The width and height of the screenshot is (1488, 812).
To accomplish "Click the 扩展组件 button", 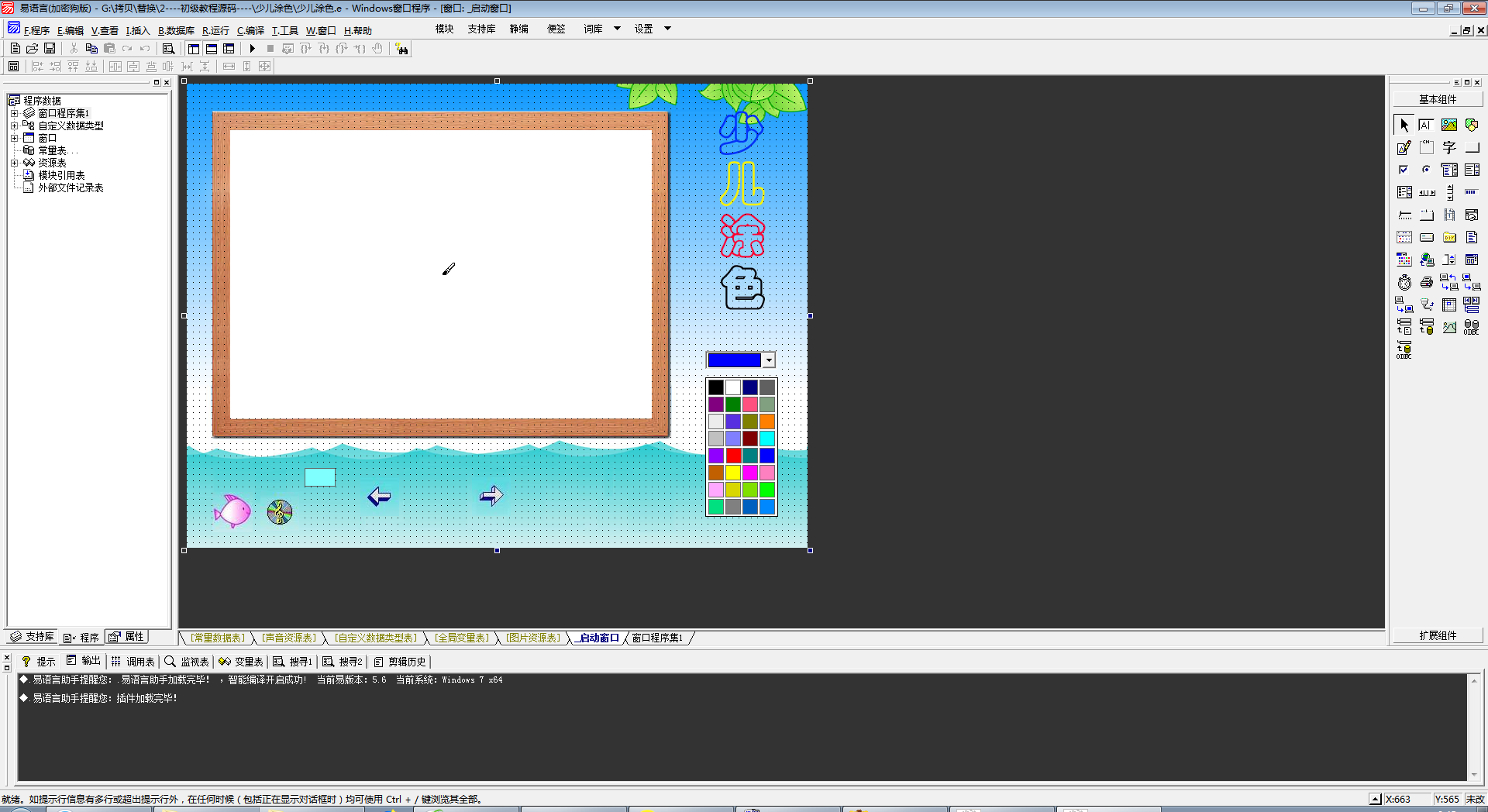I will coord(1438,635).
